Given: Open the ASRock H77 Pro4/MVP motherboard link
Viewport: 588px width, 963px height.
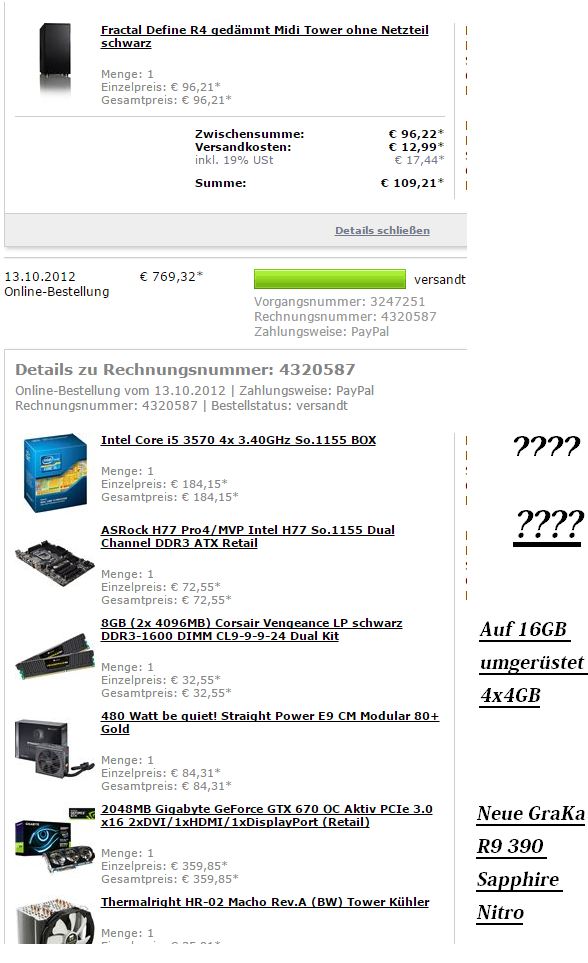Looking at the screenshot, I should [x=248, y=536].
